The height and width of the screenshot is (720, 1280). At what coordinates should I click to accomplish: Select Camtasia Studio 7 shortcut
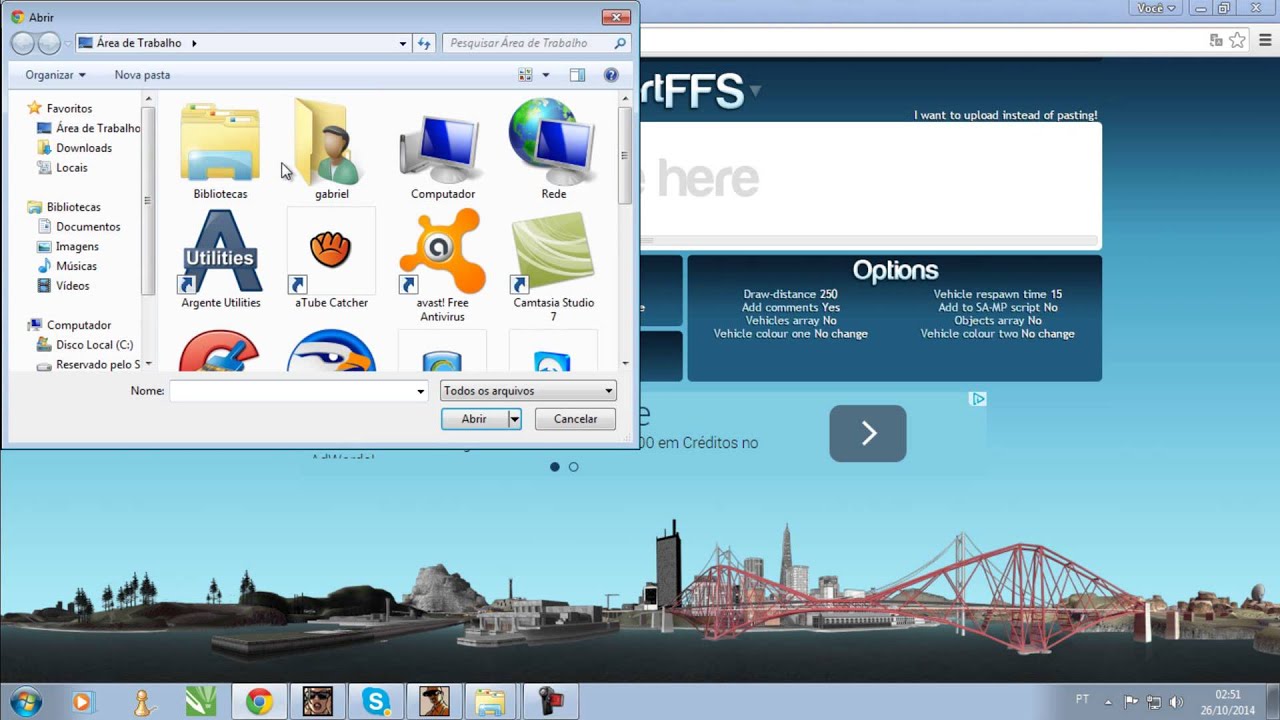(x=553, y=265)
